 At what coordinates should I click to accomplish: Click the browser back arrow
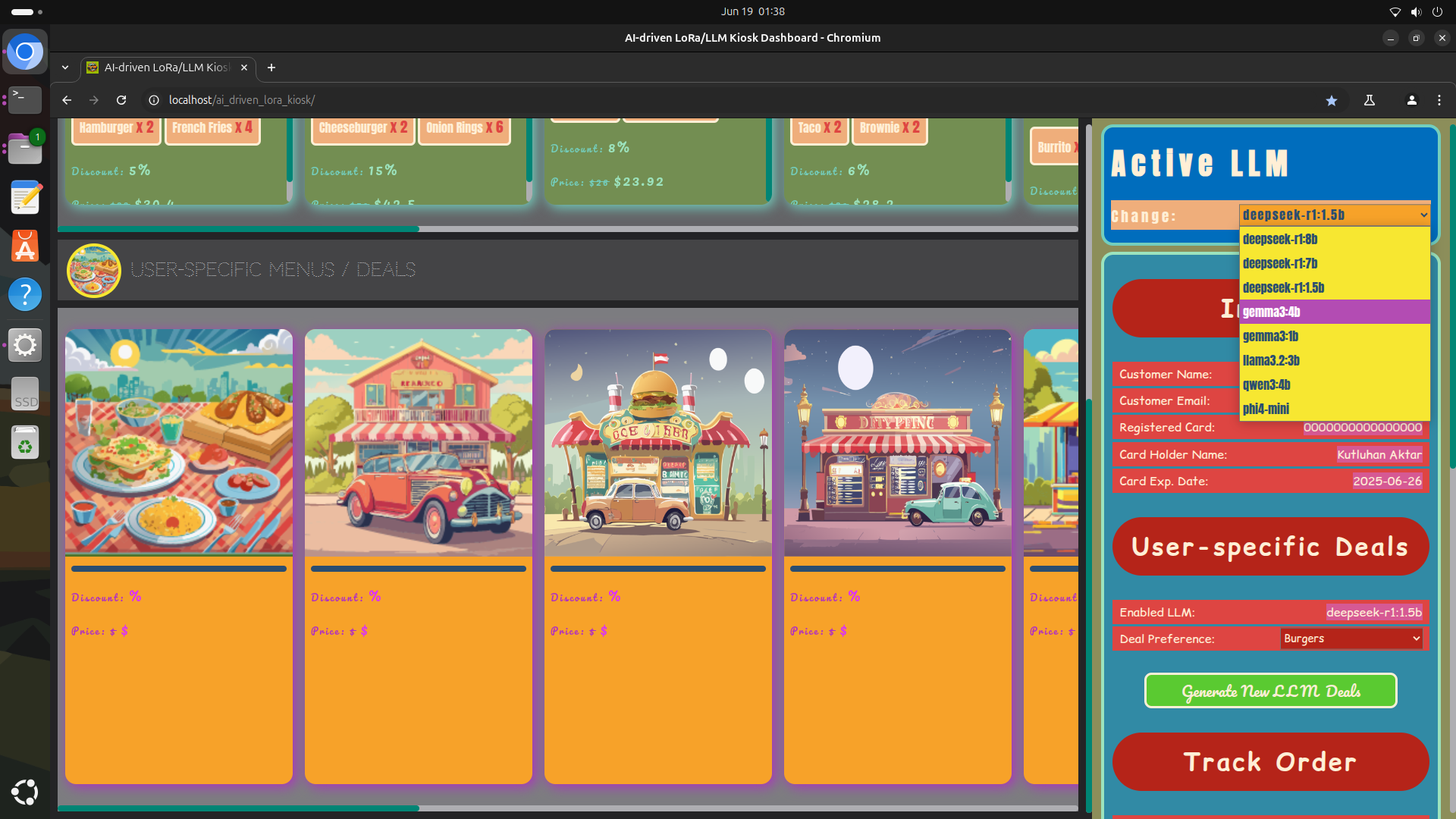[x=67, y=100]
